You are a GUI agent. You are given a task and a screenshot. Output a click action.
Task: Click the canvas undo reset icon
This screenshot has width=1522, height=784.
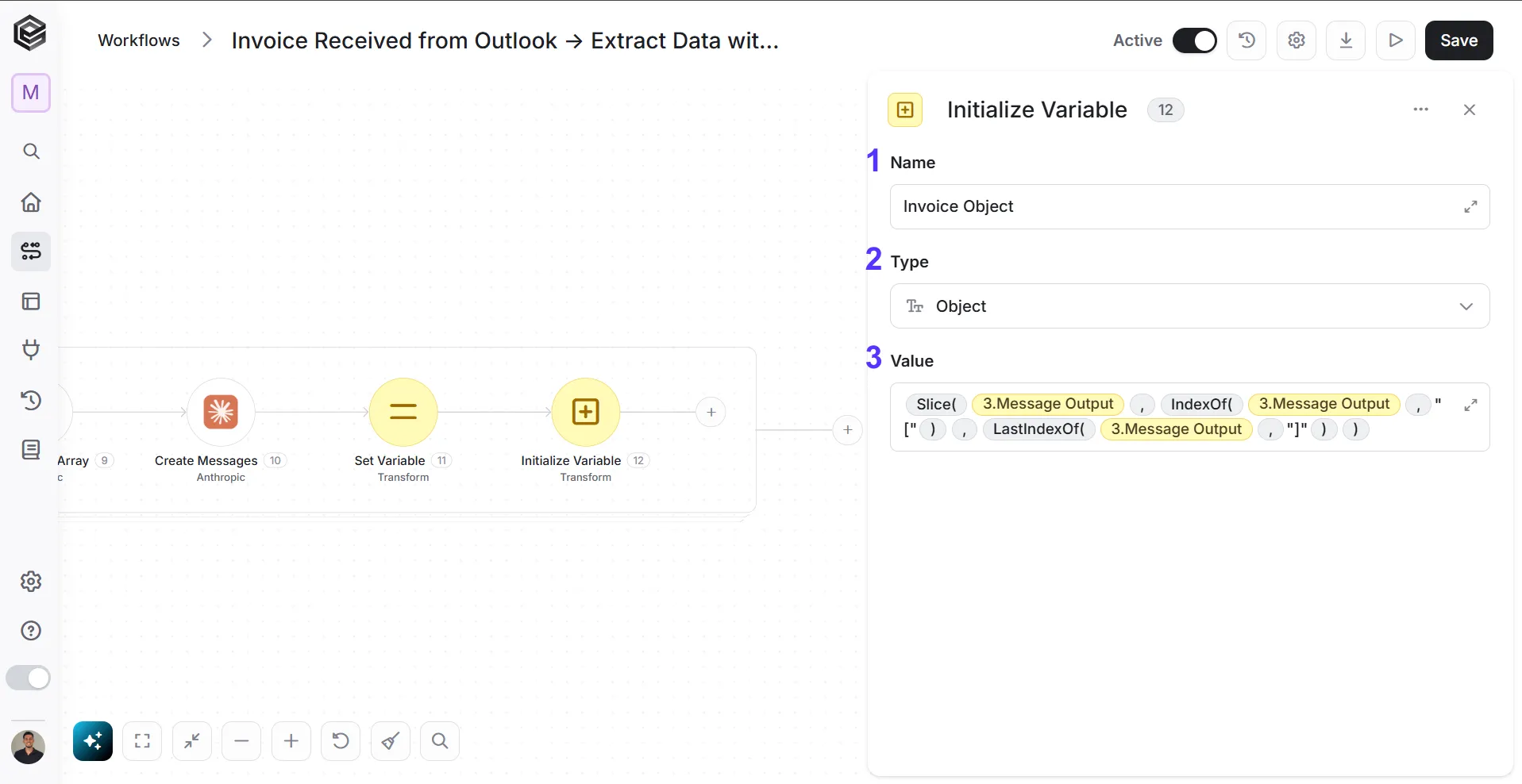point(341,741)
